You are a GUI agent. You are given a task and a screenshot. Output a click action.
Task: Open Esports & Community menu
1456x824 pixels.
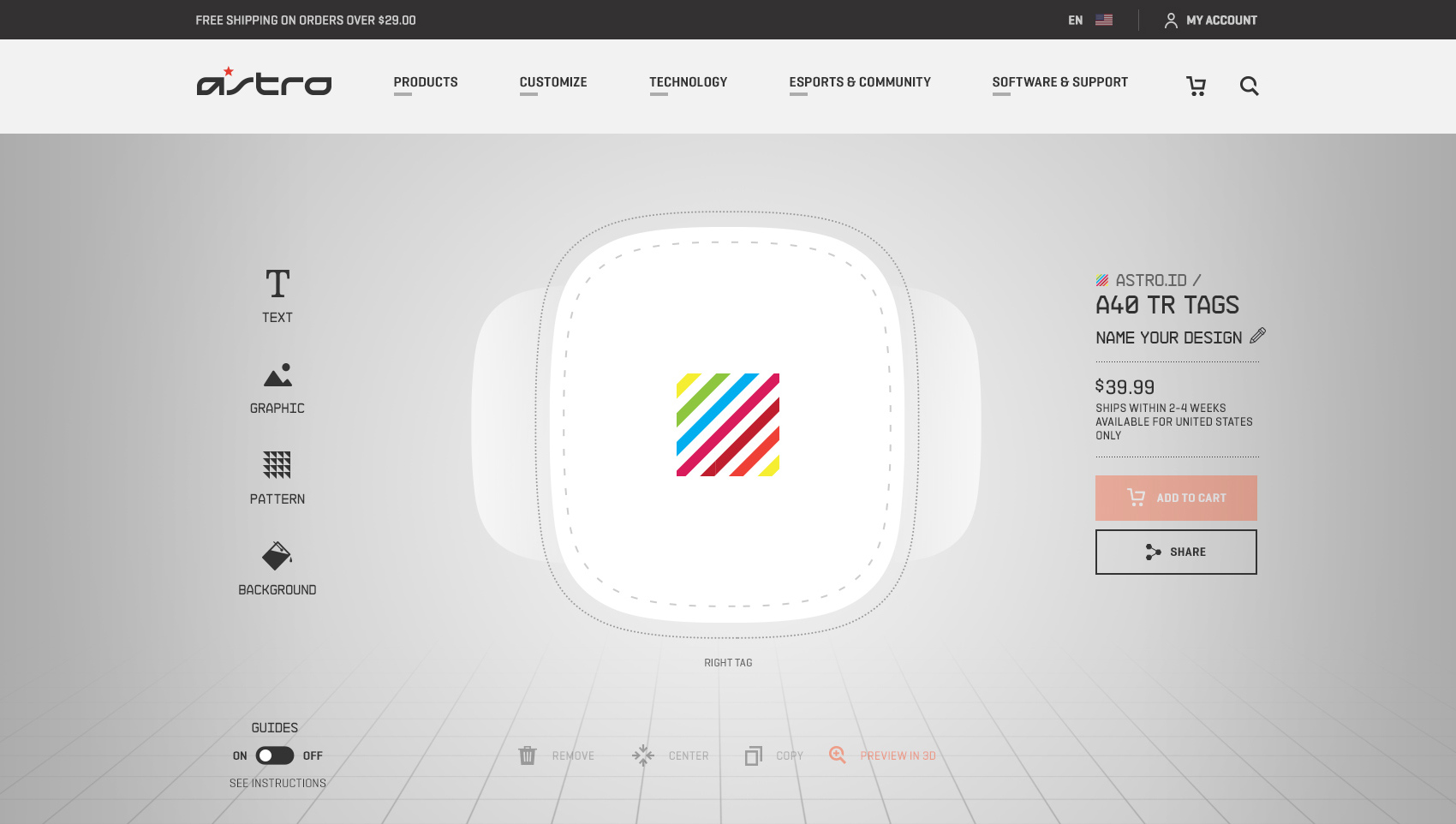[x=860, y=82]
